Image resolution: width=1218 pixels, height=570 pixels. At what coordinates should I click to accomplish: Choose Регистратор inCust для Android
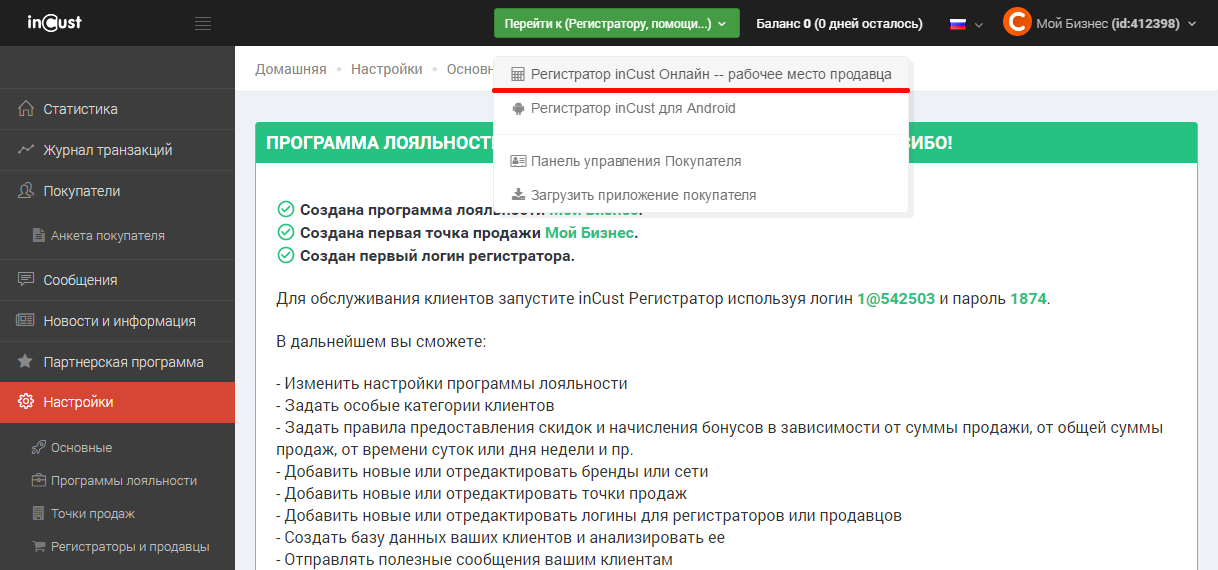pos(632,108)
